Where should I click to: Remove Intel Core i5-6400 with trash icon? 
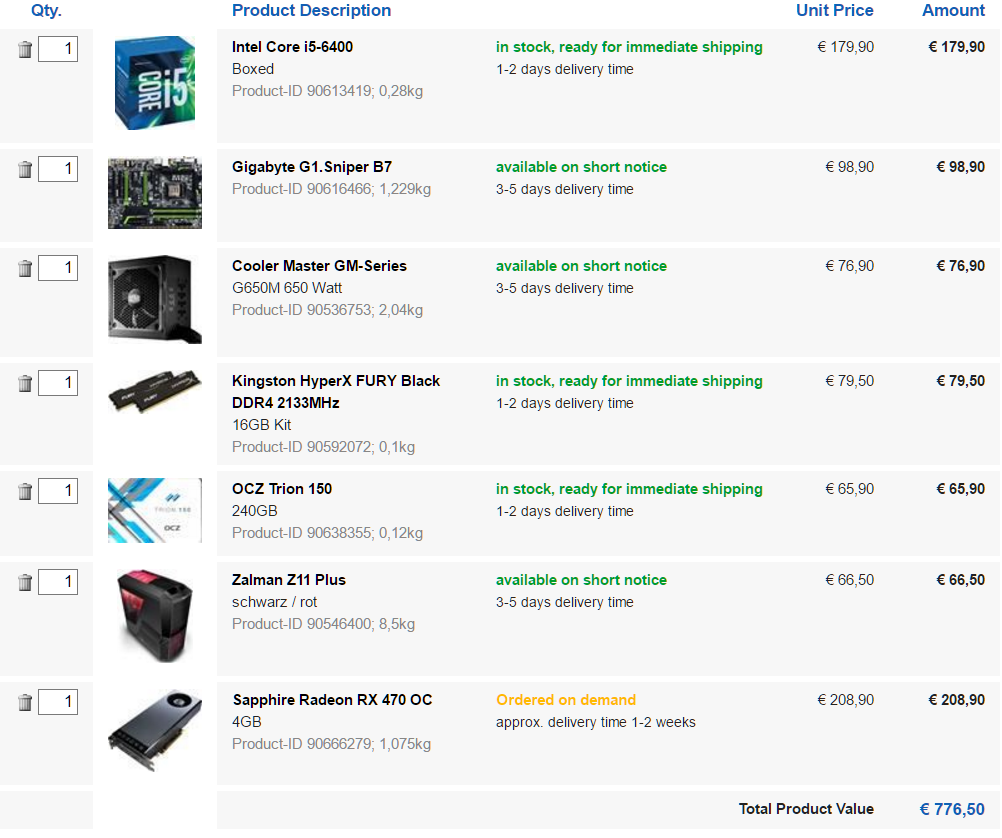(x=25, y=49)
